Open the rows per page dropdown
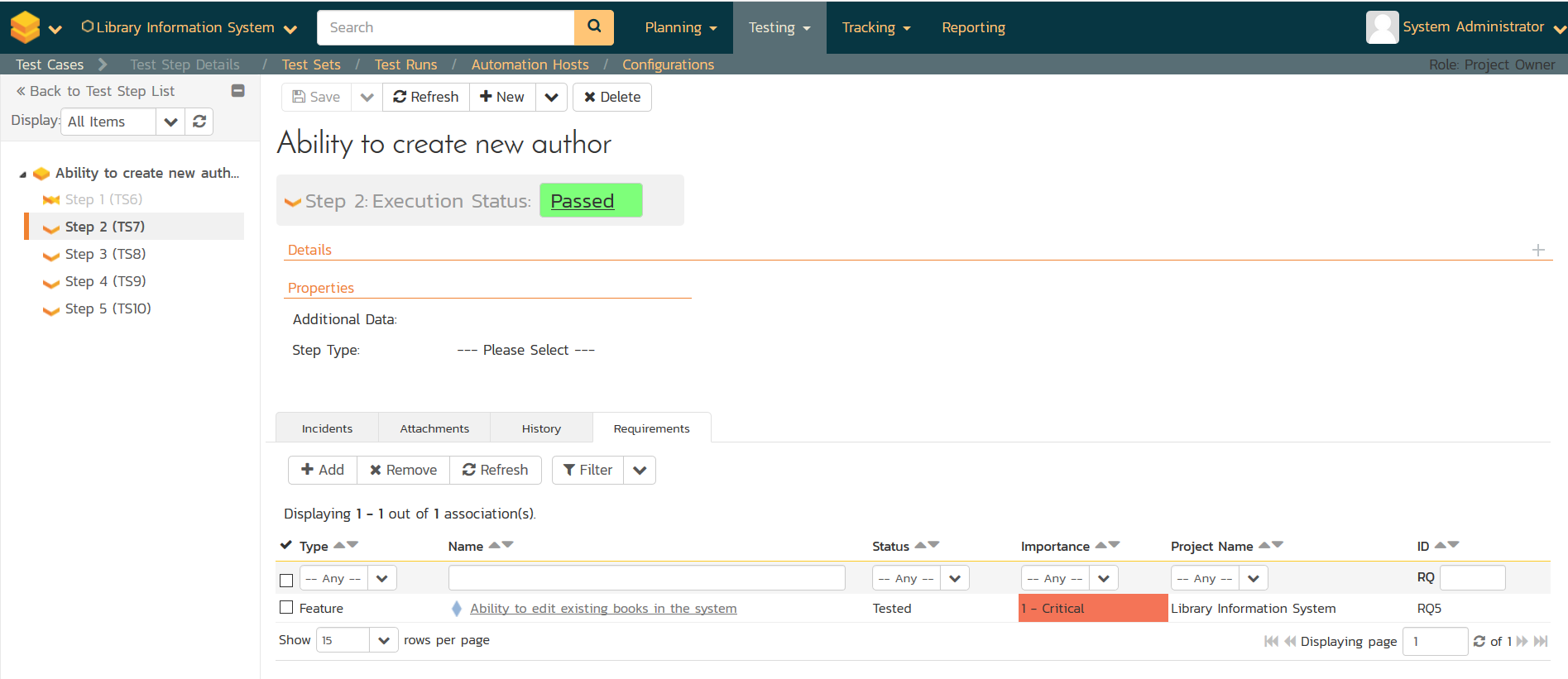The image size is (1568, 679). [383, 640]
